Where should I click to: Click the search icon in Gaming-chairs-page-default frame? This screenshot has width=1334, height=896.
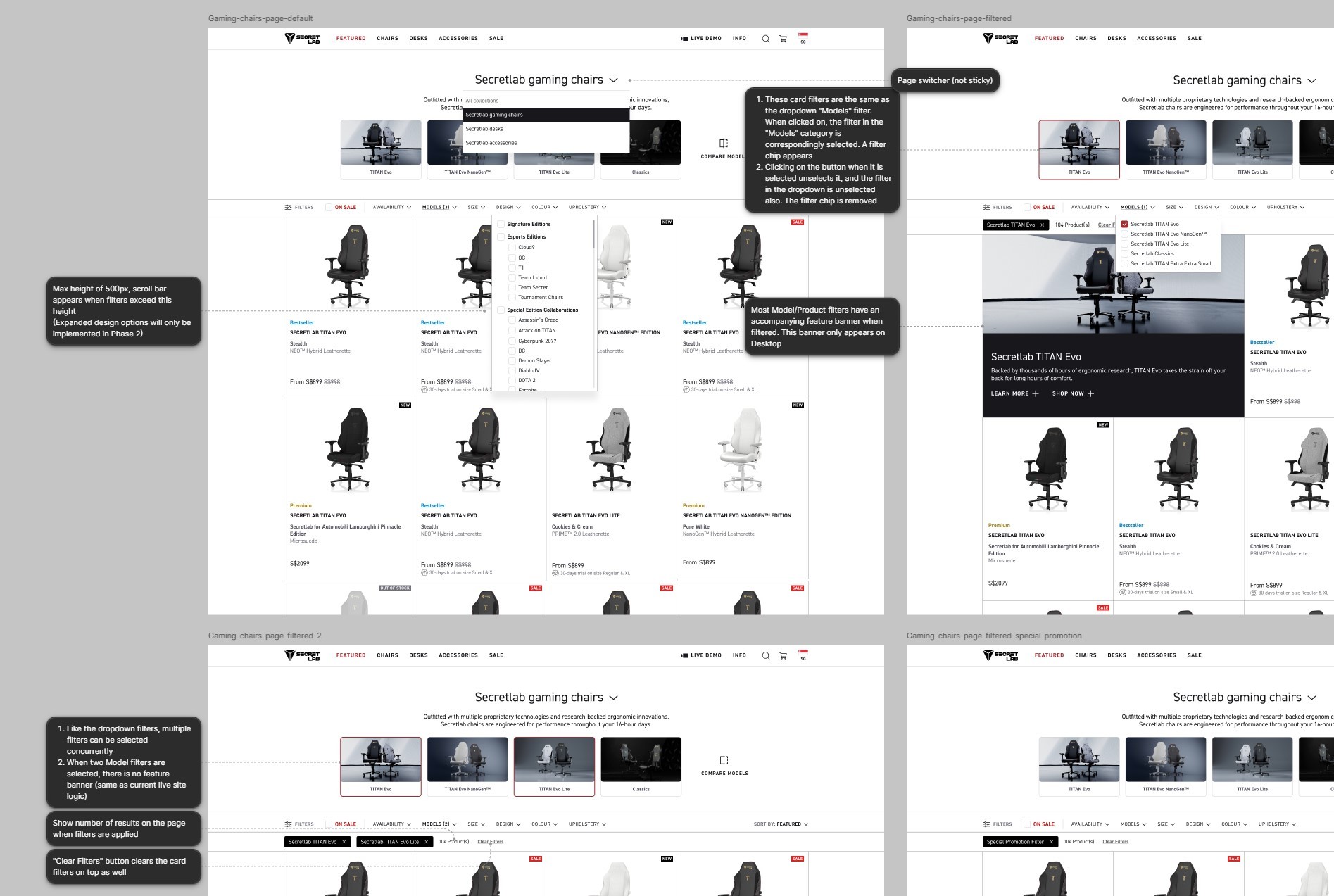coord(765,39)
